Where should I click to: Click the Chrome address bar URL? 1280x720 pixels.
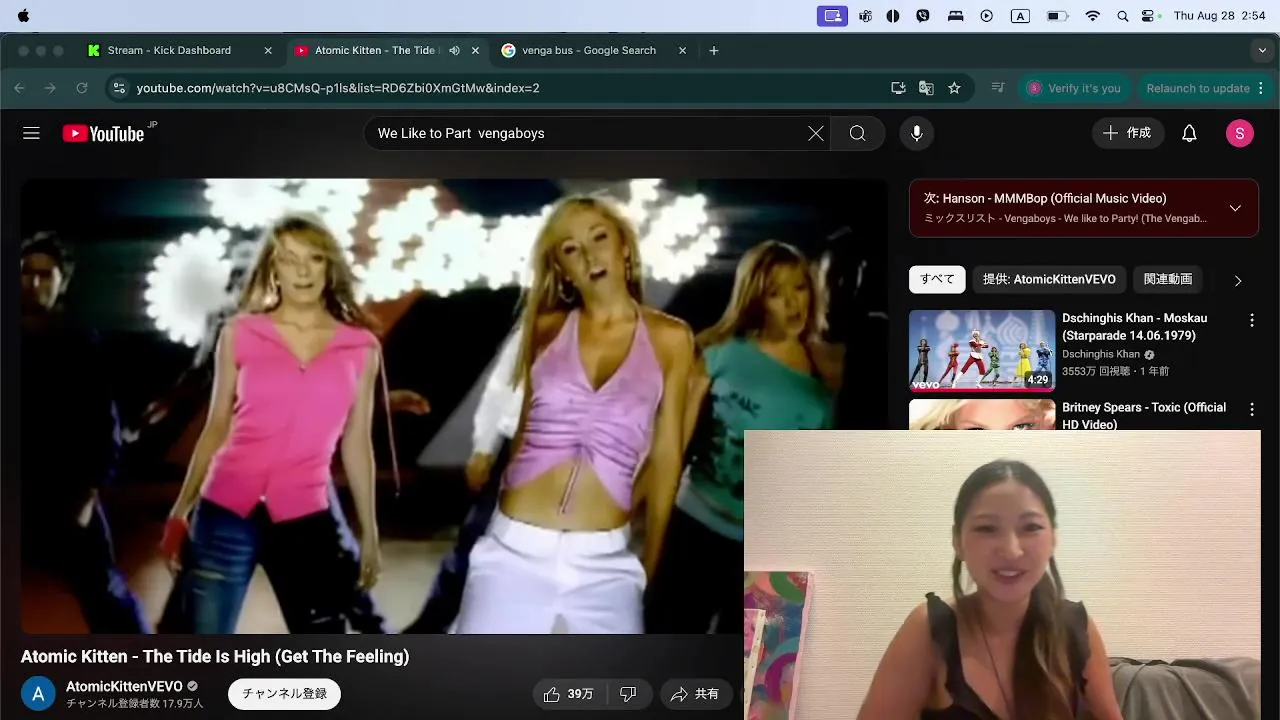pyautogui.click(x=338, y=88)
